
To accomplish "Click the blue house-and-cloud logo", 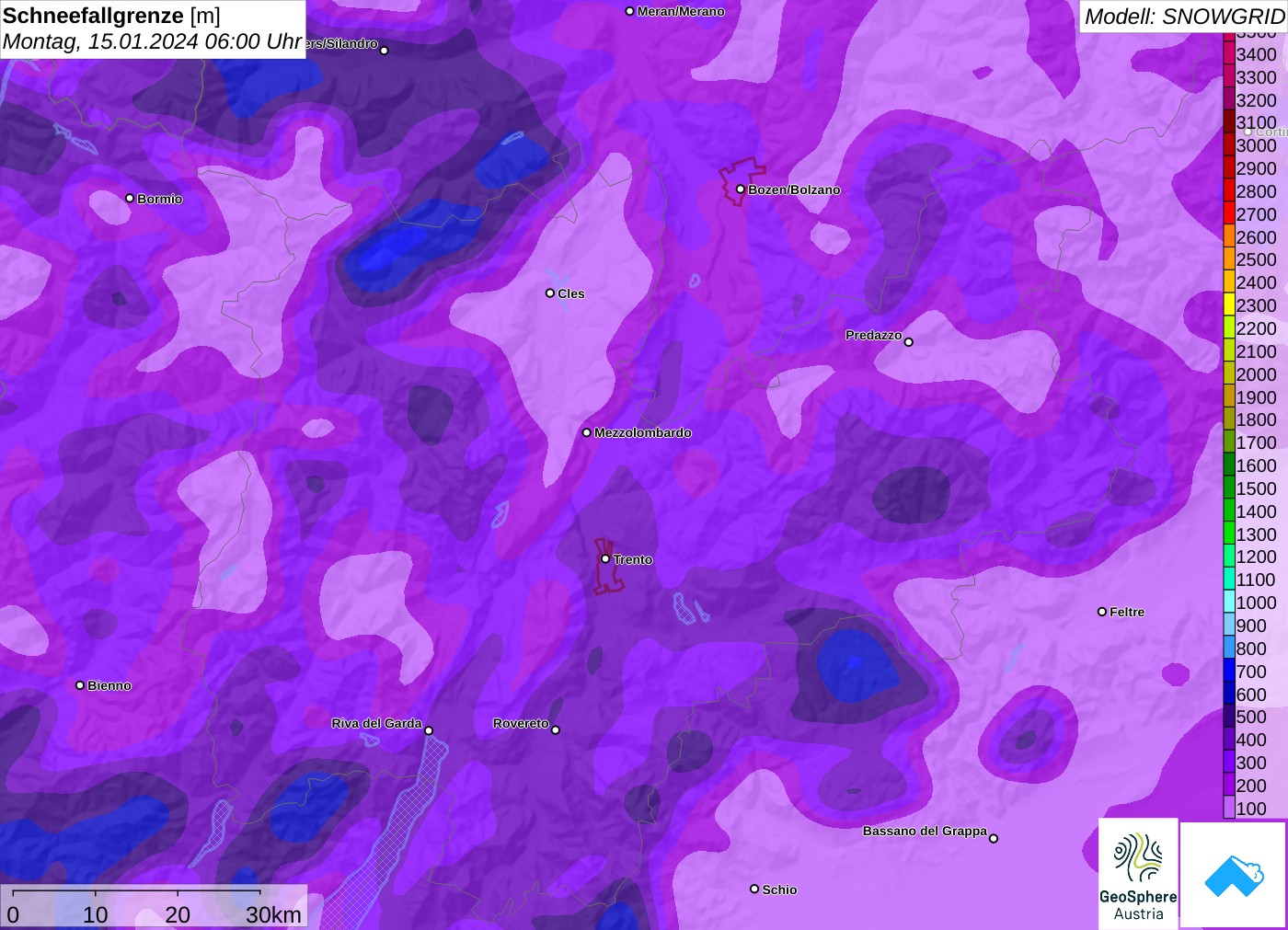I will point(1233,875).
